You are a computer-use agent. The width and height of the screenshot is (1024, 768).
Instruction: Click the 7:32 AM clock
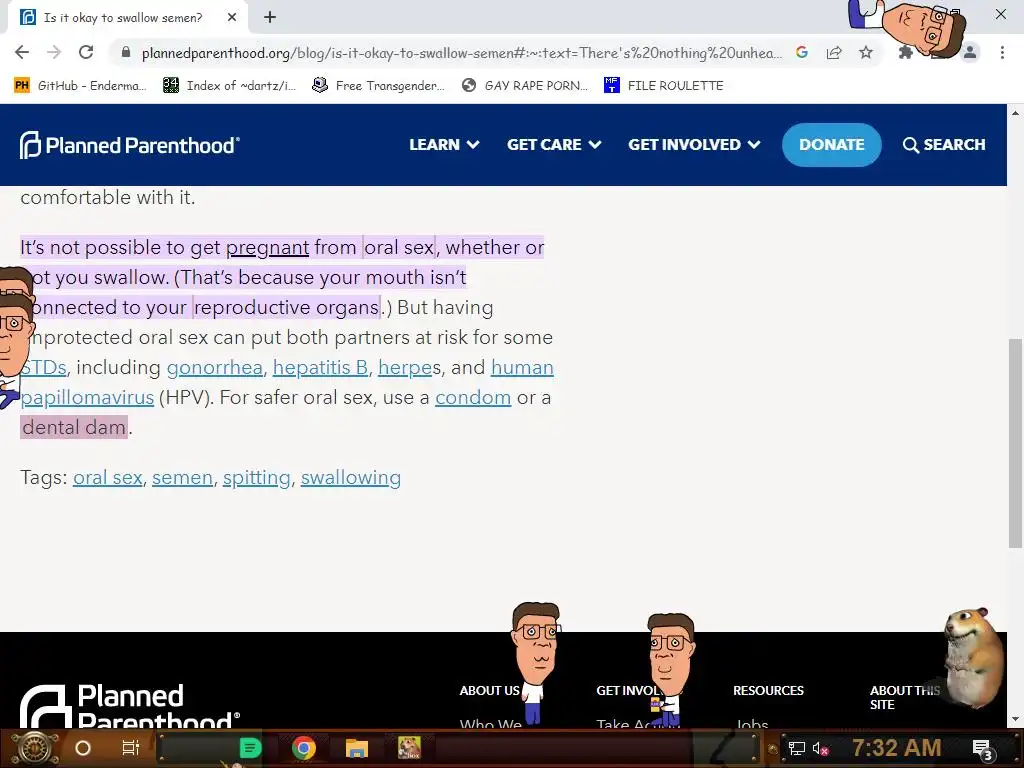pos(897,748)
